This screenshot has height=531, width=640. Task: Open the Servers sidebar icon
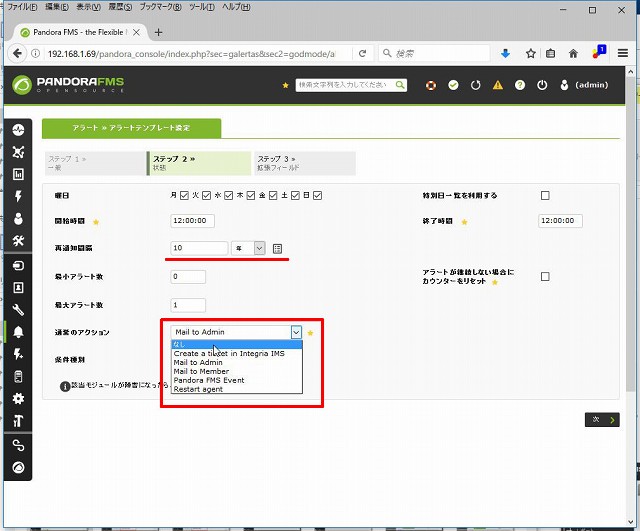click(x=18, y=376)
